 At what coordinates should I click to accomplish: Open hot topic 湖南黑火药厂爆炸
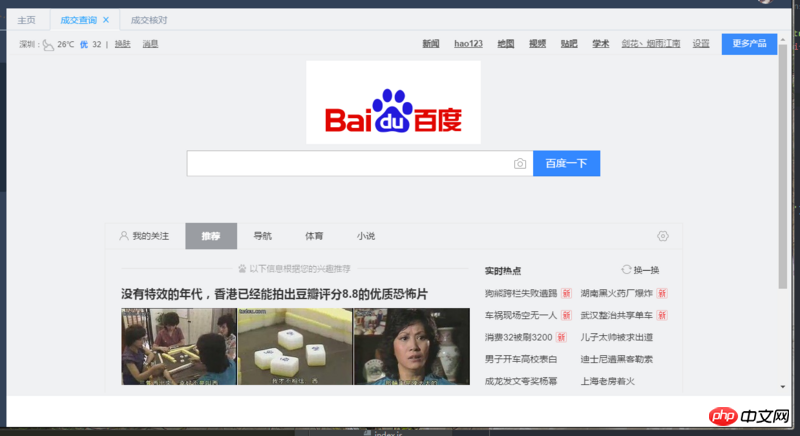click(616, 293)
